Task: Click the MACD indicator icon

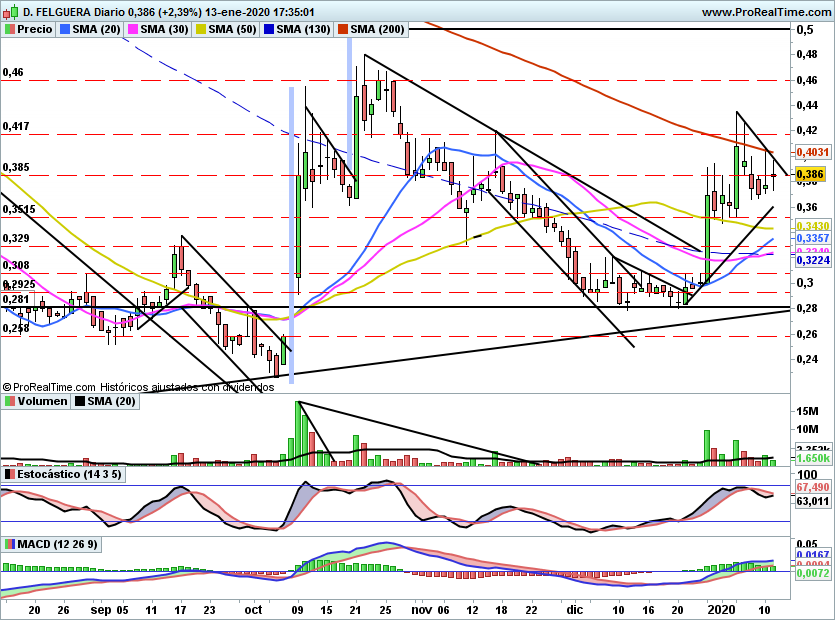Action: pyautogui.click(x=10, y=544)
